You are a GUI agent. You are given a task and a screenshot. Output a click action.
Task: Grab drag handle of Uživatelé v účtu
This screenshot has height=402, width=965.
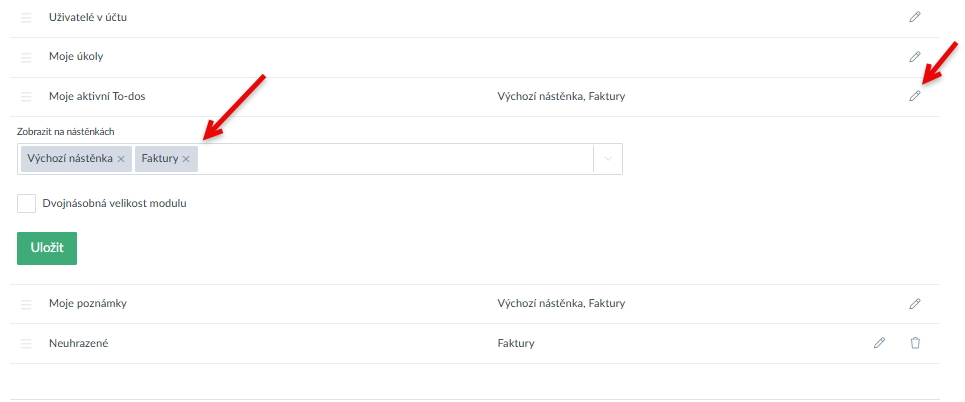(27, 18)
